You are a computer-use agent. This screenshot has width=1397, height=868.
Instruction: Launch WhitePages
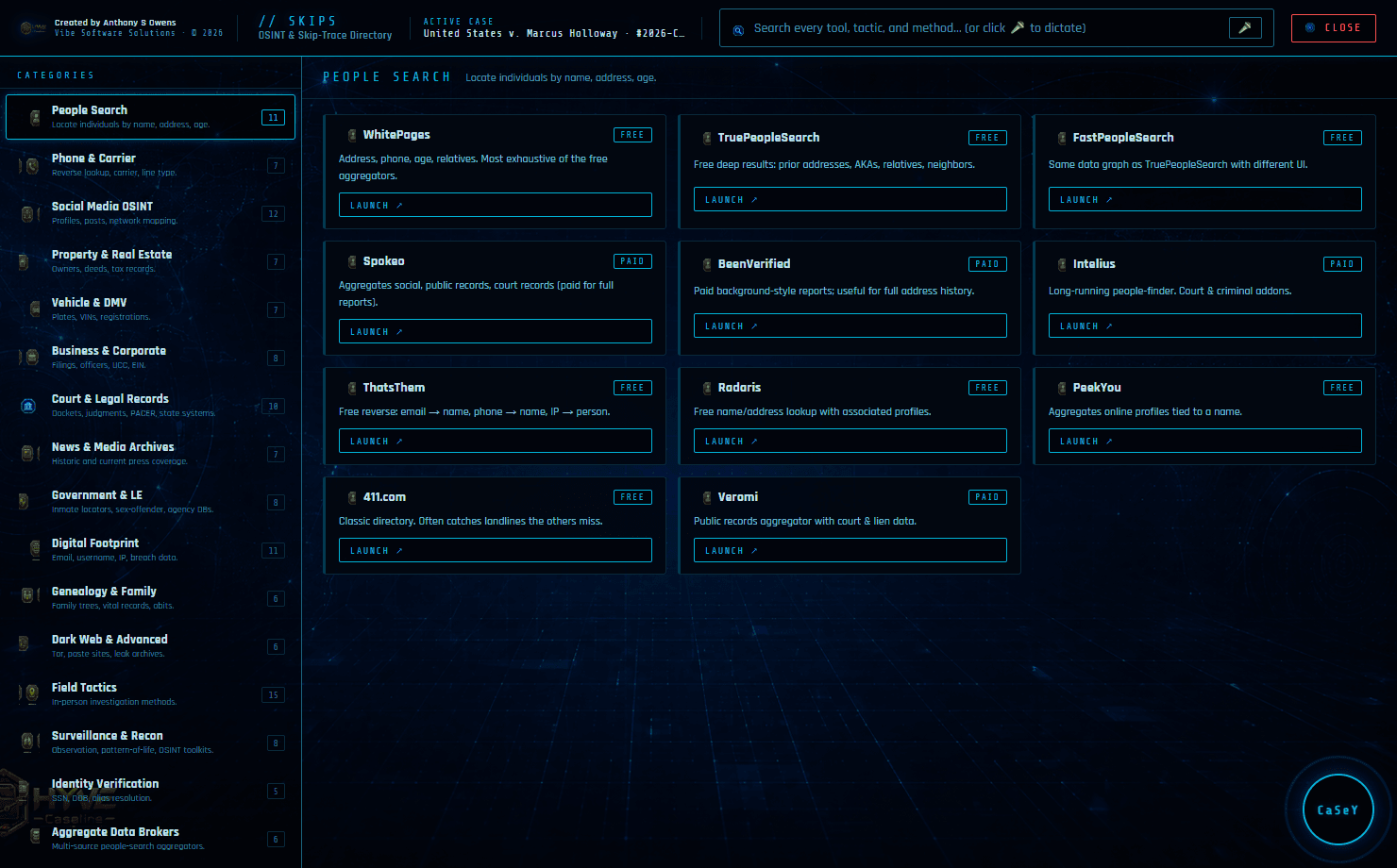pos(496,205)
